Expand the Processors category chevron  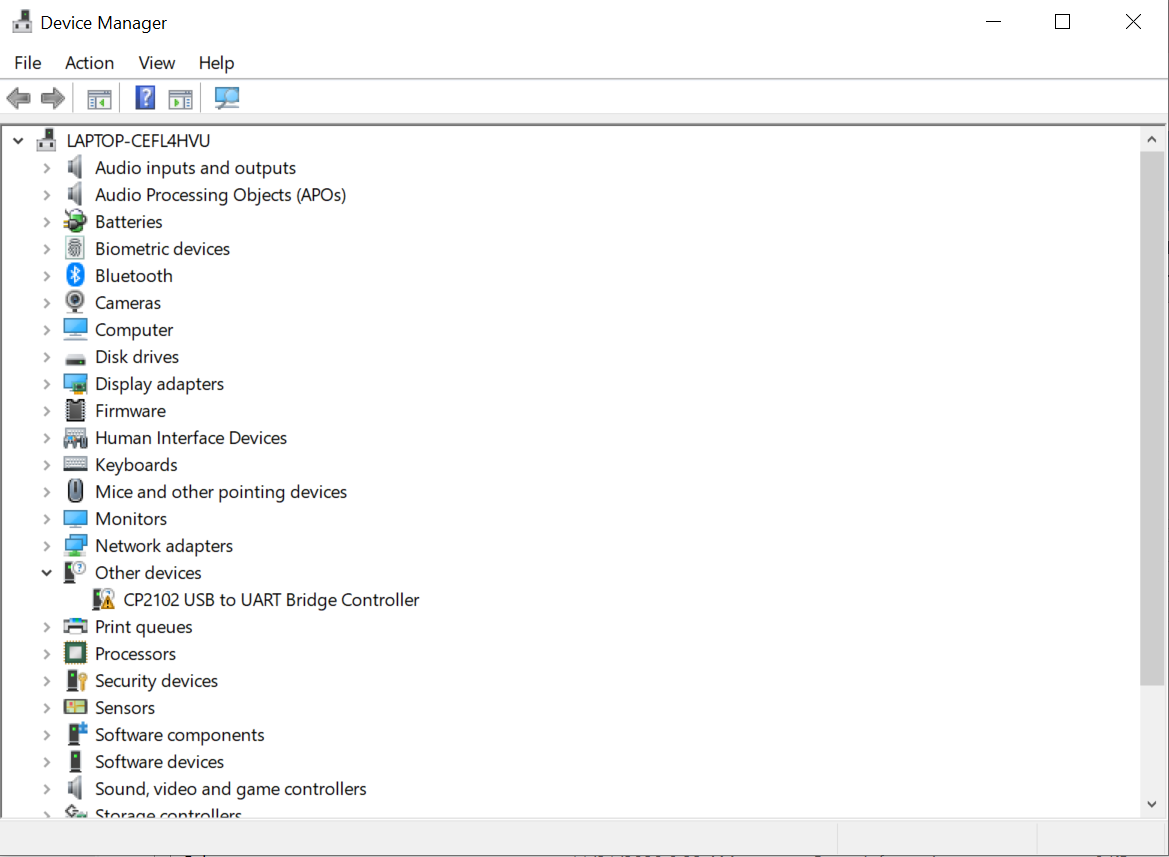[46, 654]
